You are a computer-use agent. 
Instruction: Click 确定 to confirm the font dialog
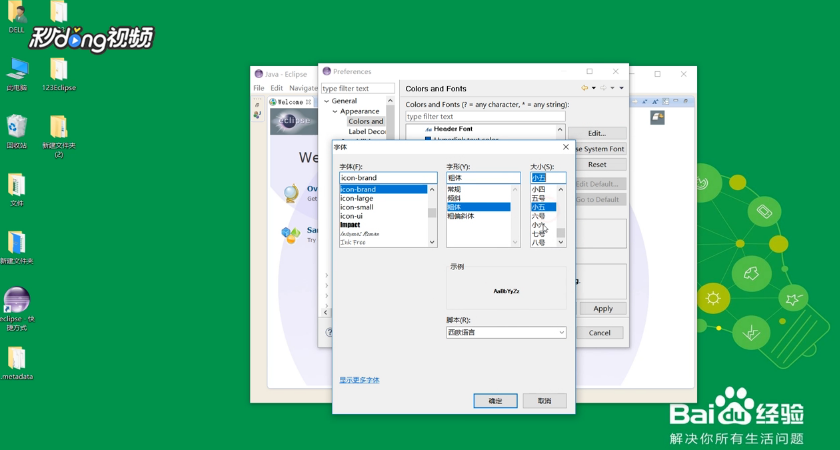496,401
